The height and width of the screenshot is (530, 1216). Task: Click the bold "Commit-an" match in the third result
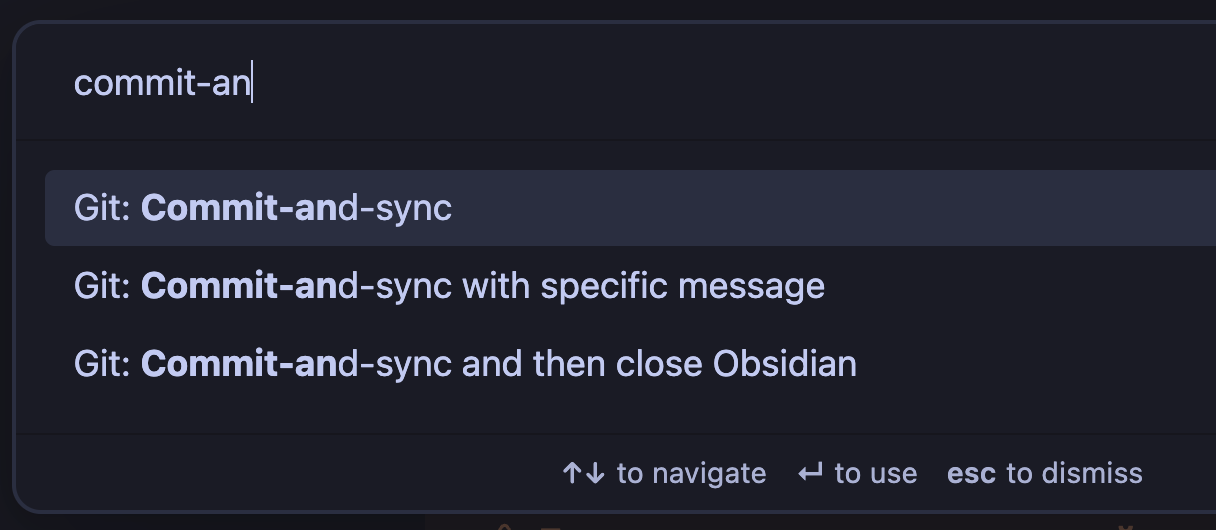240,363
